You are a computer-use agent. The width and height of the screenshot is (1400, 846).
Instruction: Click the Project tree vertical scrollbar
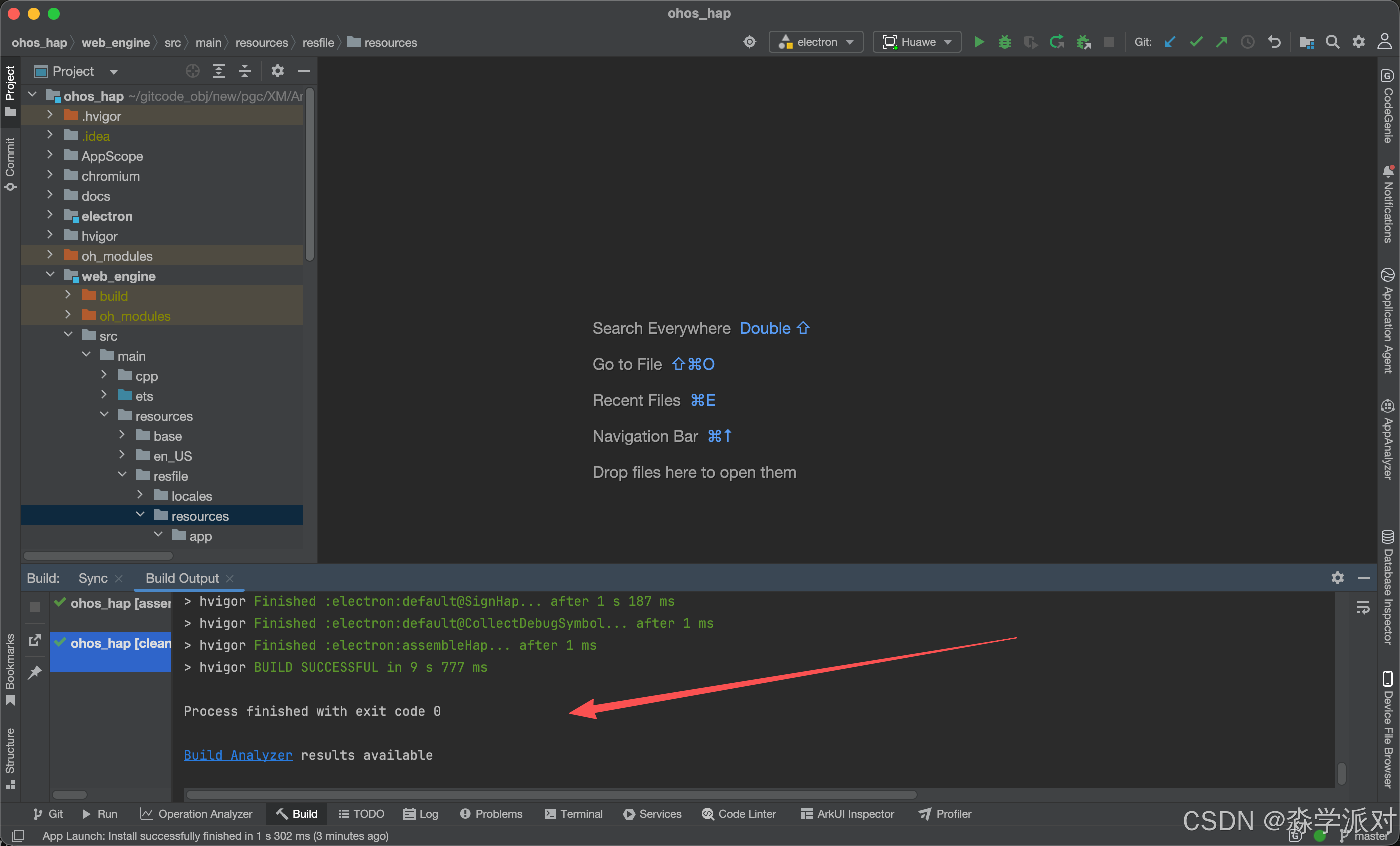click(309, 173)
